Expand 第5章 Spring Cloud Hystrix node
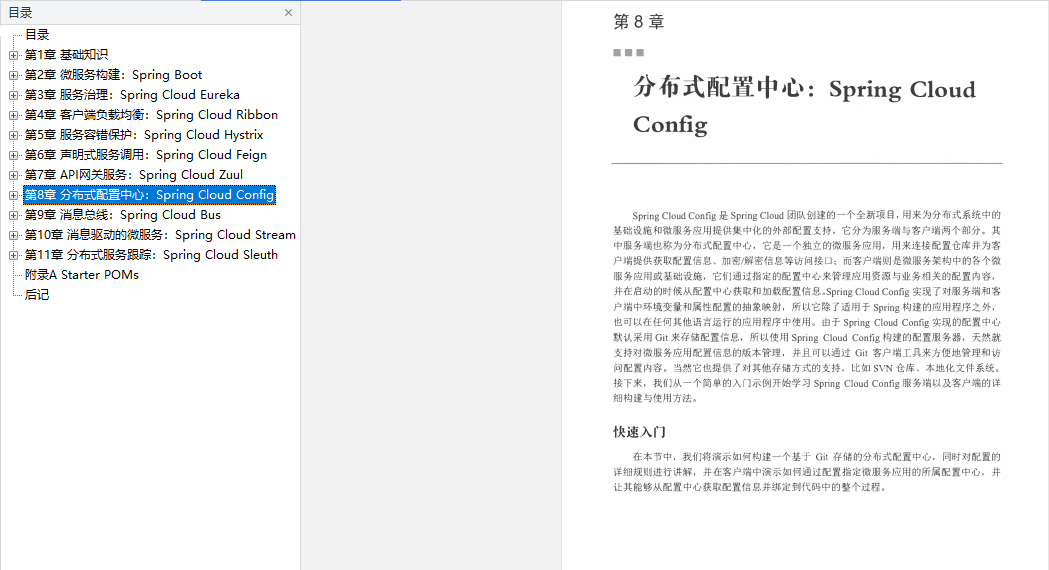1049x570 pixels. 13,135
